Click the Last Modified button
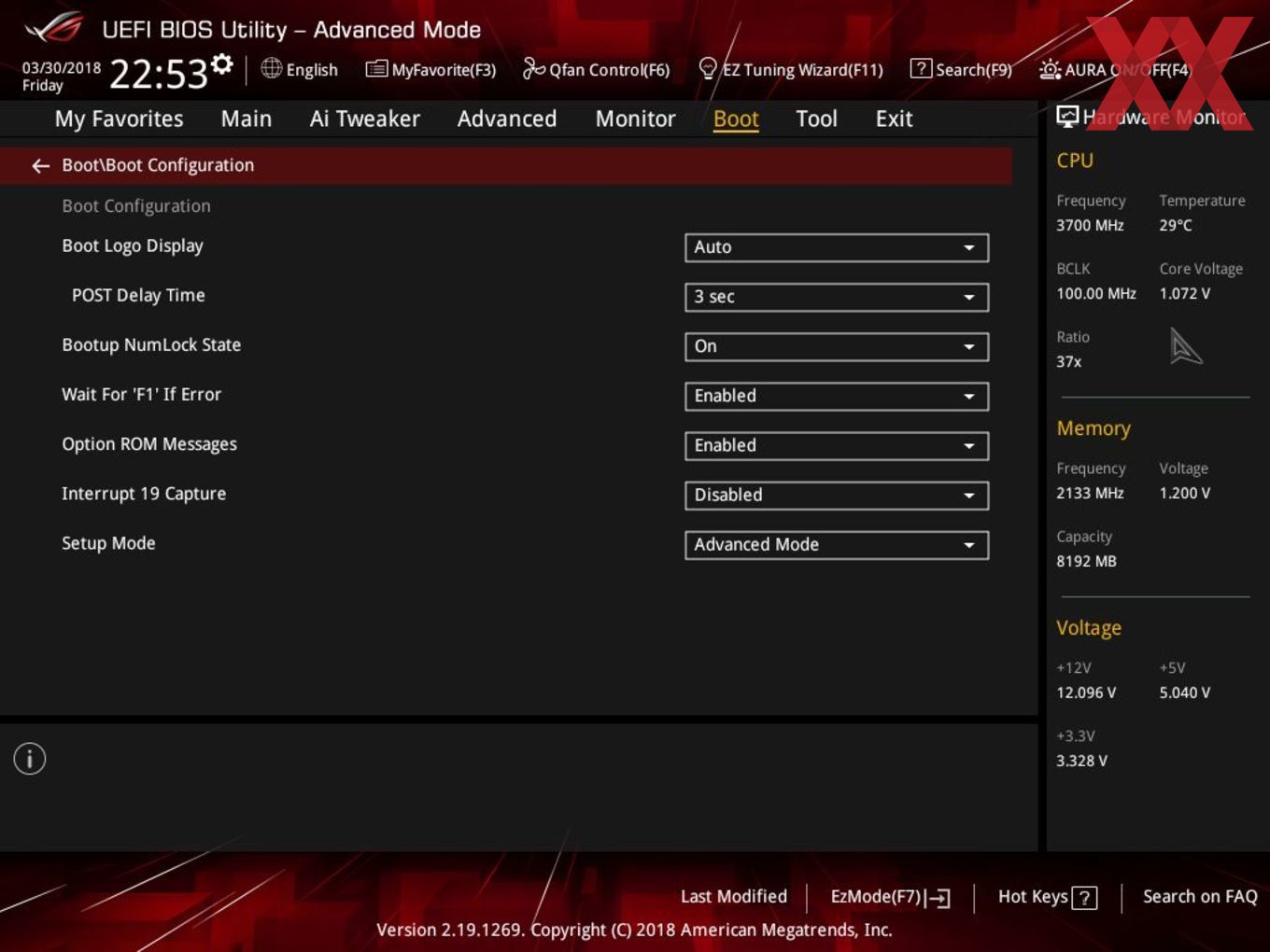Image resolution: width=1270 pixels, height=952 pixels. tap(734, 897)
